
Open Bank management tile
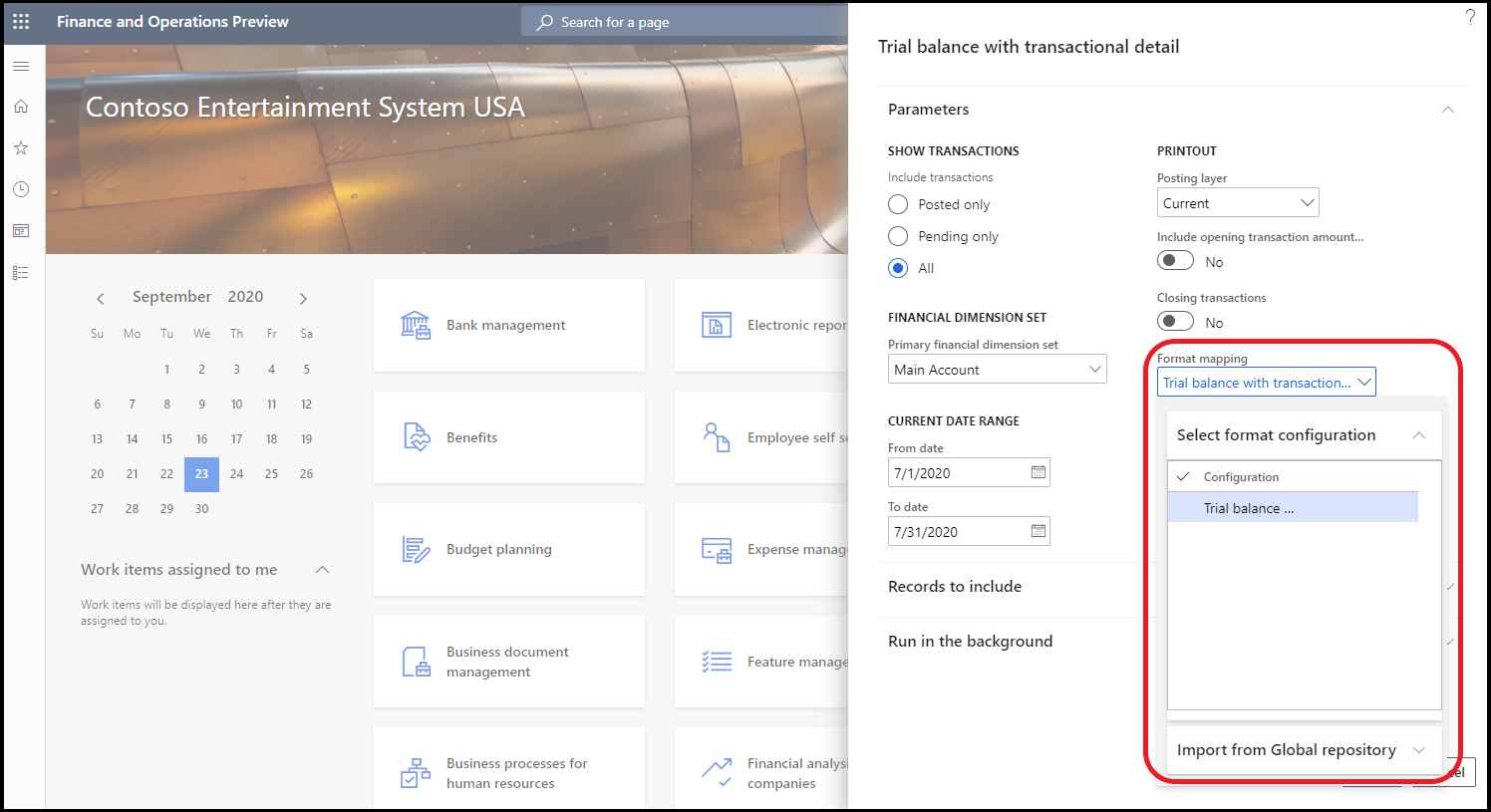(x=509, y=325)
